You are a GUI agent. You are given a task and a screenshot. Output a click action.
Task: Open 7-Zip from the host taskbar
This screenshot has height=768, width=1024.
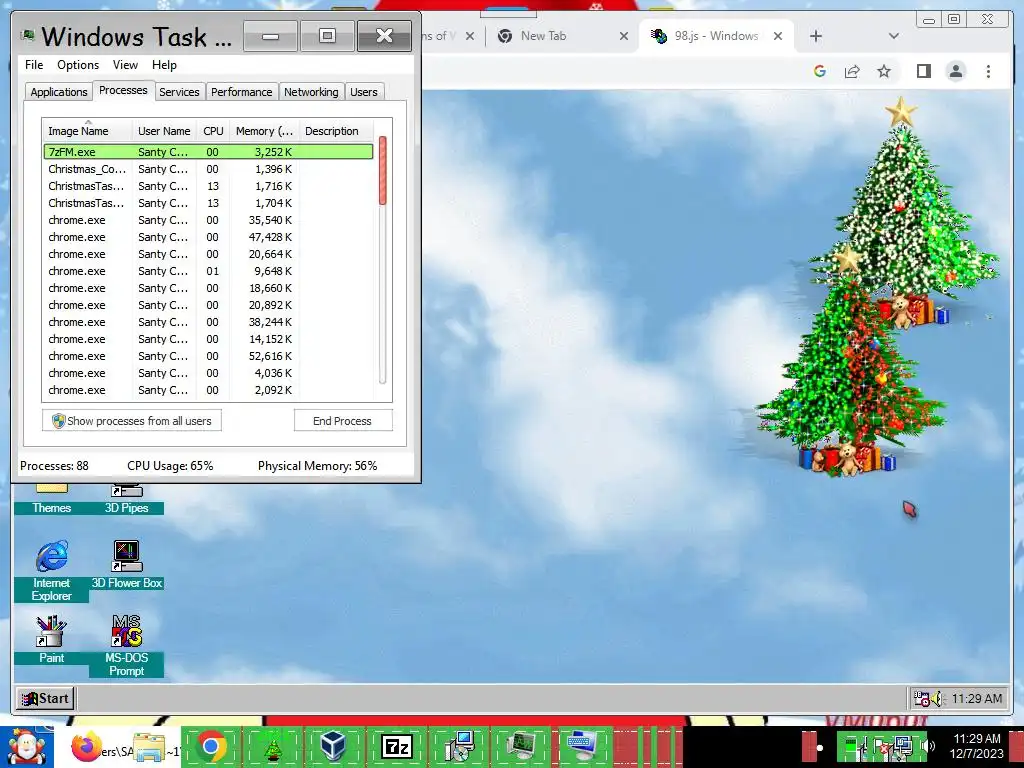point(397,746)
